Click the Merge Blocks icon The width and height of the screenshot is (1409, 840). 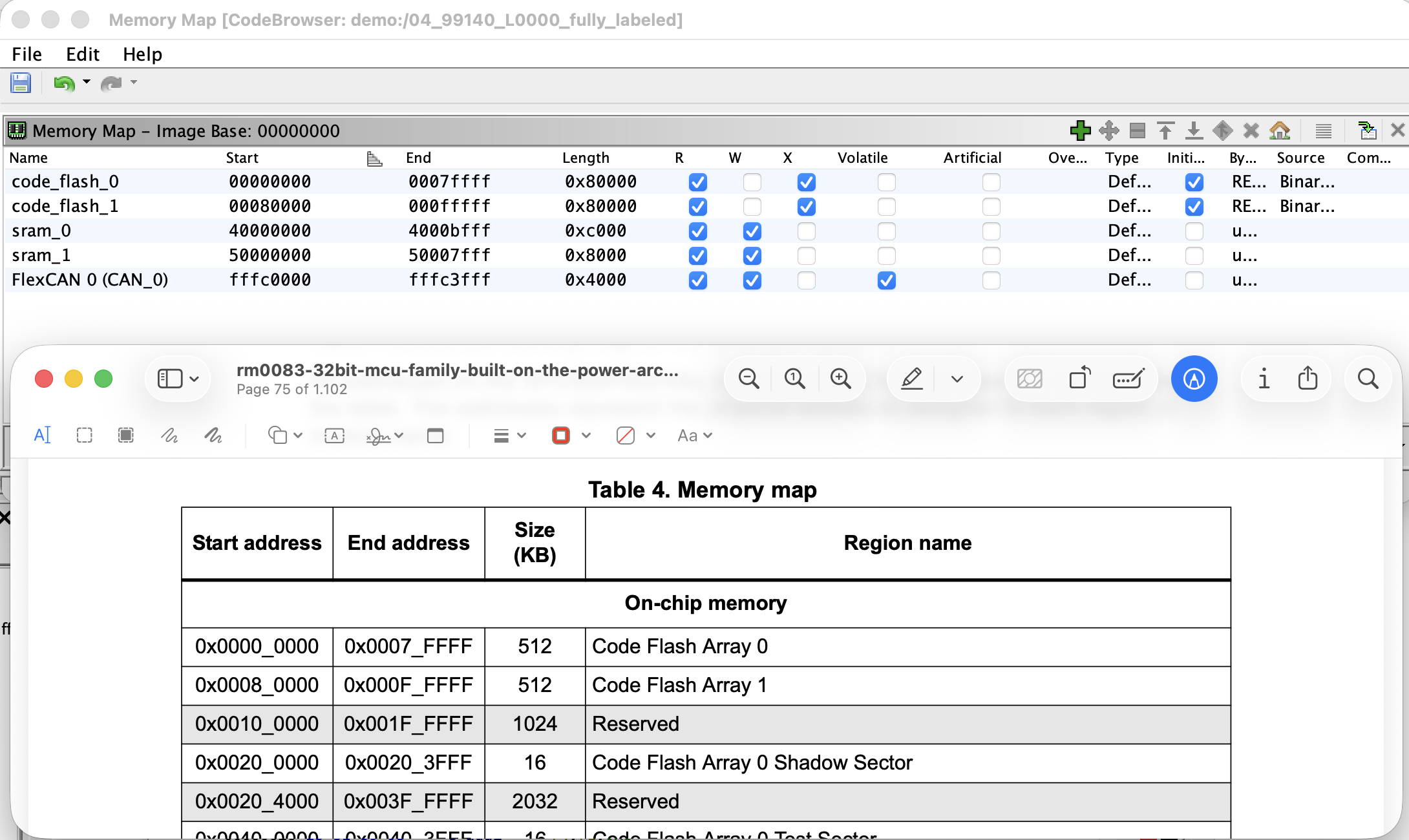pos(1222,131)
